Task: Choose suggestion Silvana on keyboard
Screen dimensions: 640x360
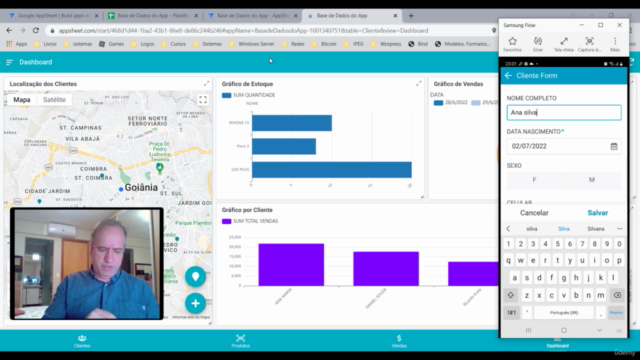Action: coord(596,229)
